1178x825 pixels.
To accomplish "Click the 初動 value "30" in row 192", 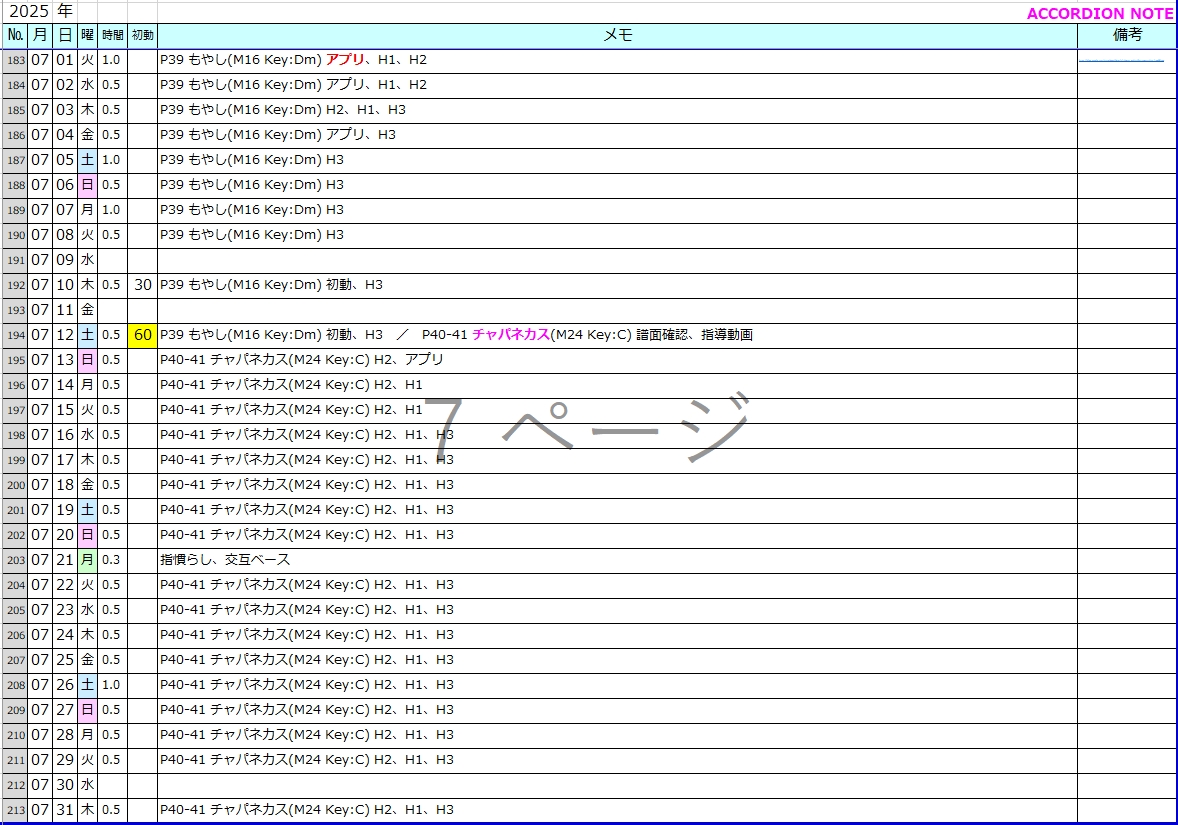I will pyautogui.click(x=143, y=286).
